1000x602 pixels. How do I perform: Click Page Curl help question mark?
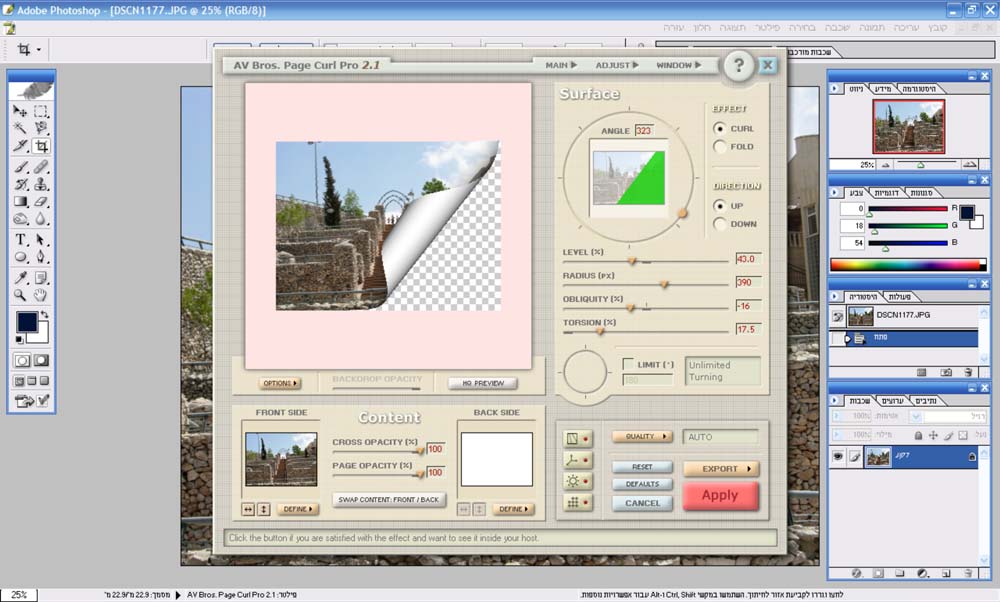pyautogui.click(x=739, y=65)
